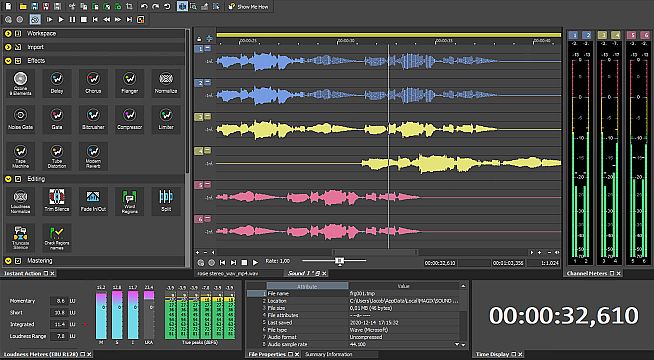The image size is (654, 360).
Task: Open a file with the yellow folder icon
Action: (23, 6)
